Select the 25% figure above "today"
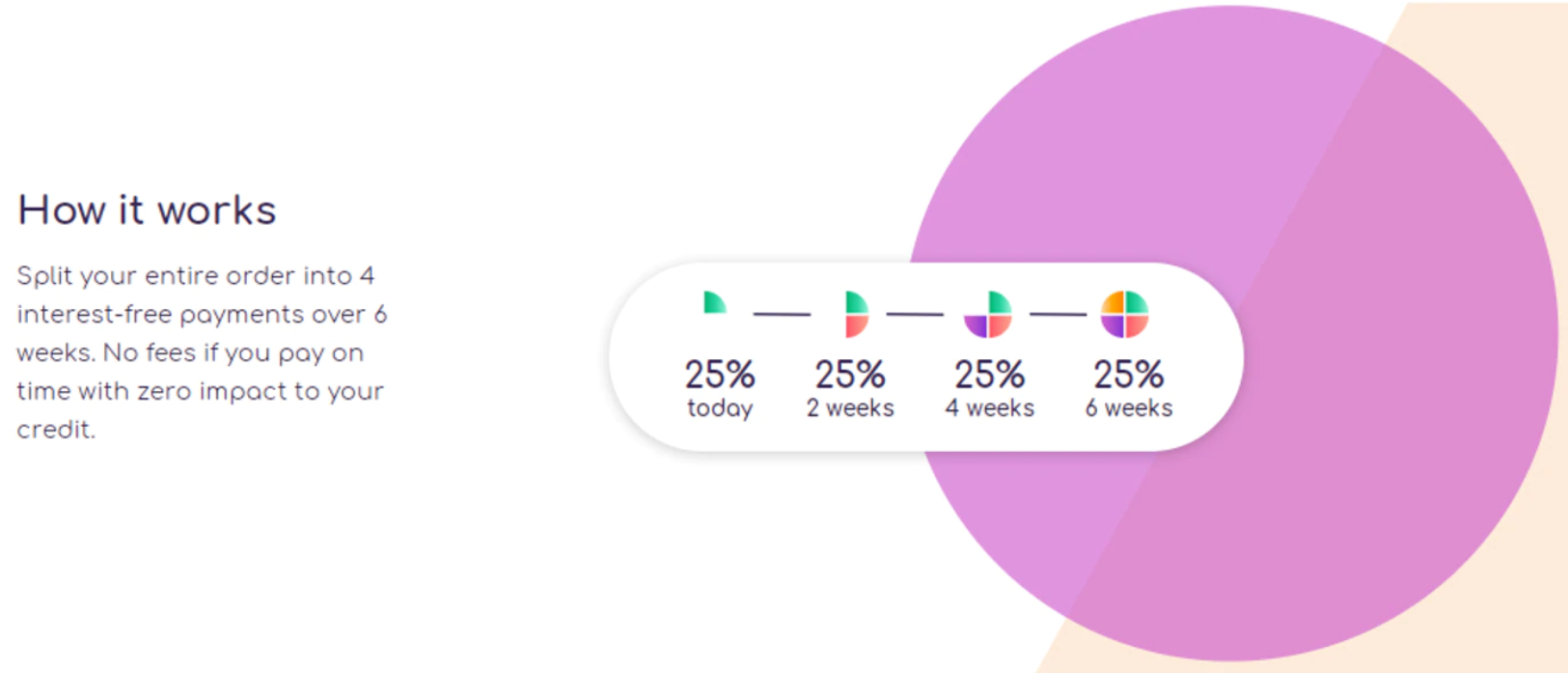The width and height of the screenshot is (1568, 673). click(x=720, y=375)
